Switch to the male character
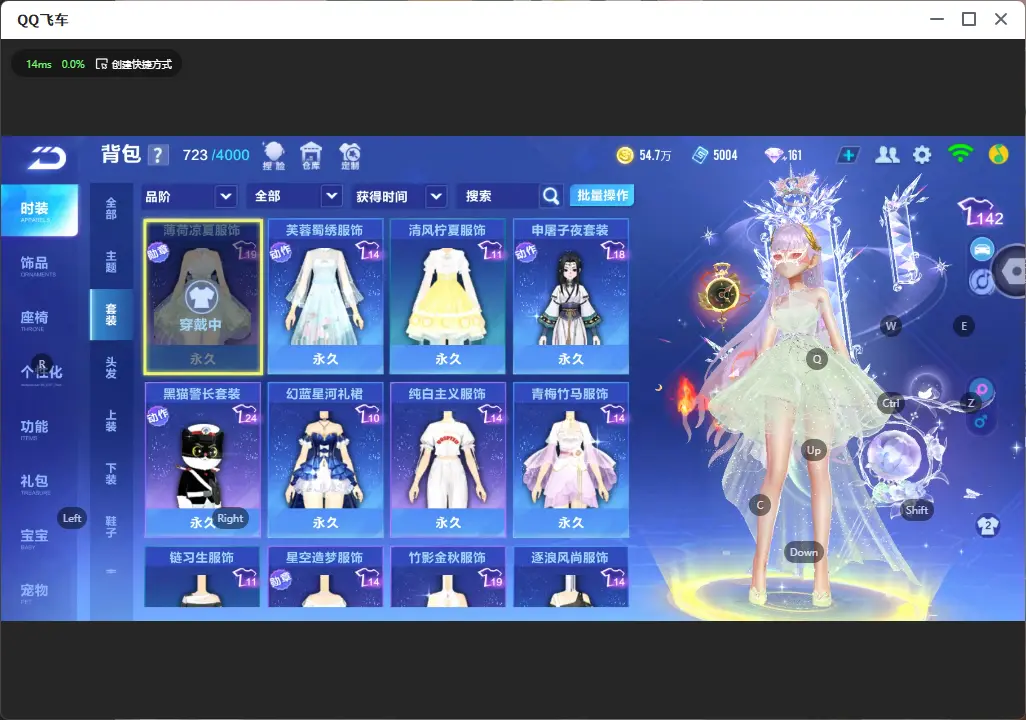 [980, 421]
